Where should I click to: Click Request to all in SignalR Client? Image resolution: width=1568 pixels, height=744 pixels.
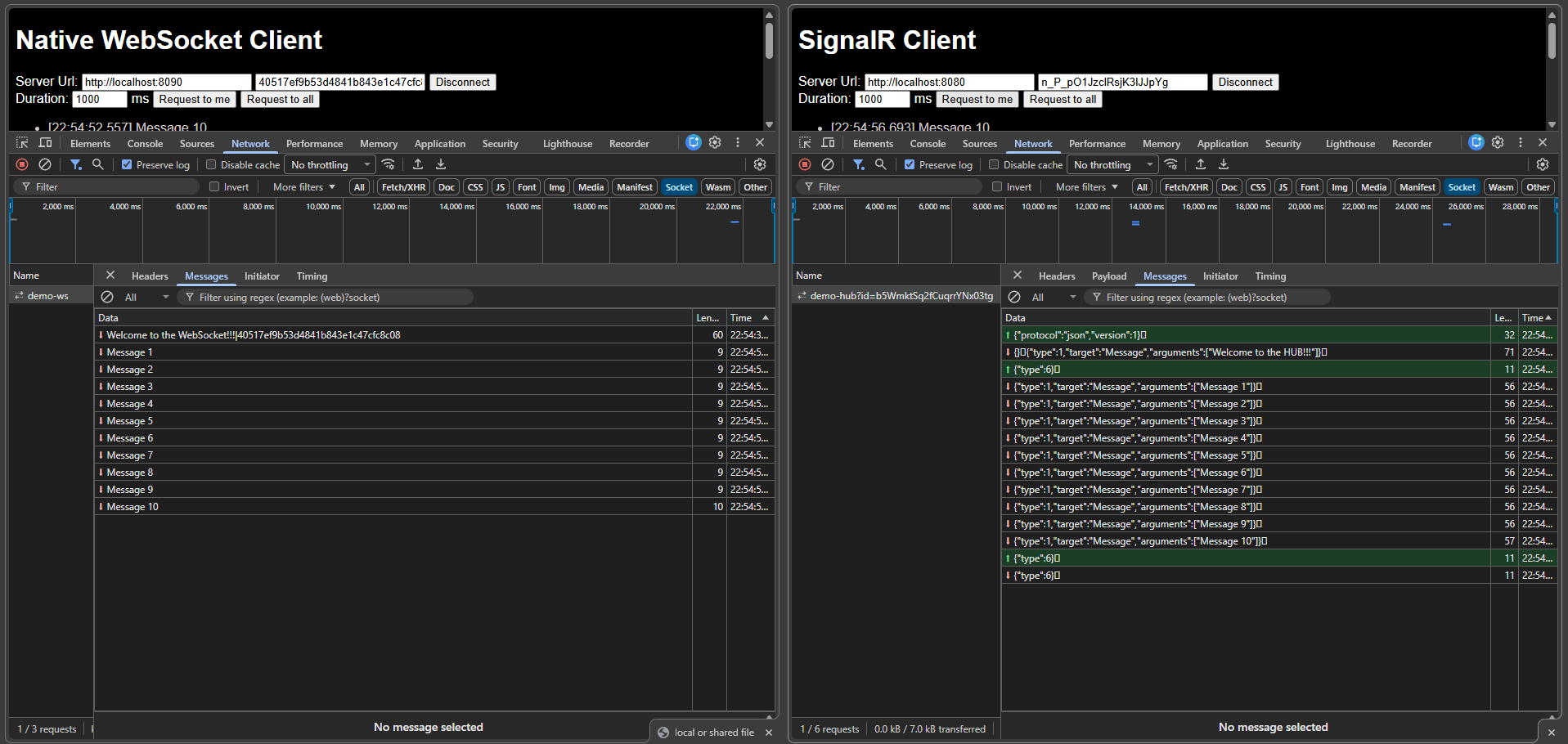click(x=1063, y=99)
